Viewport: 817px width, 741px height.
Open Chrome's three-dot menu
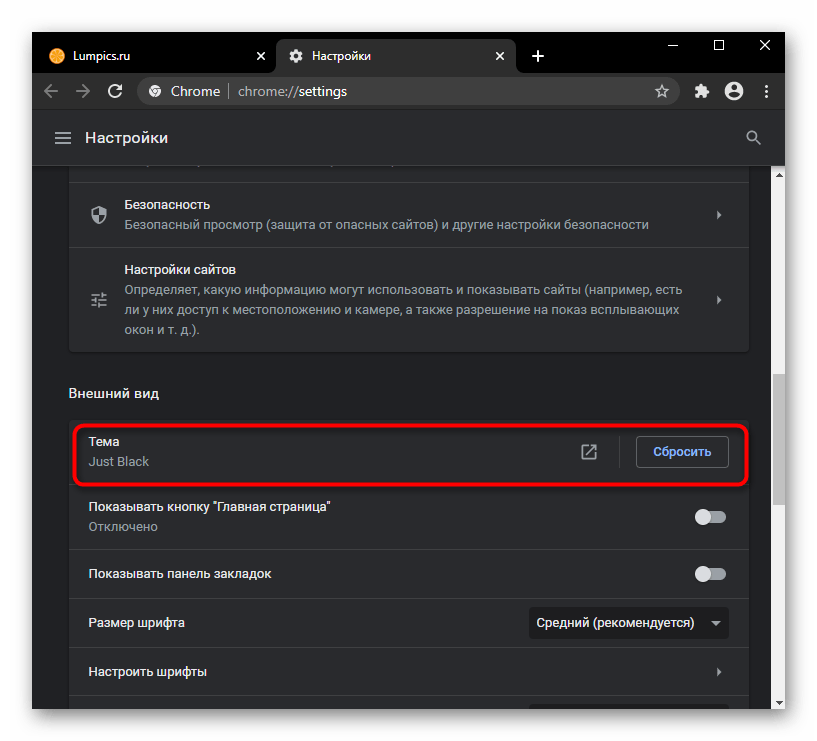click(766, 91)
